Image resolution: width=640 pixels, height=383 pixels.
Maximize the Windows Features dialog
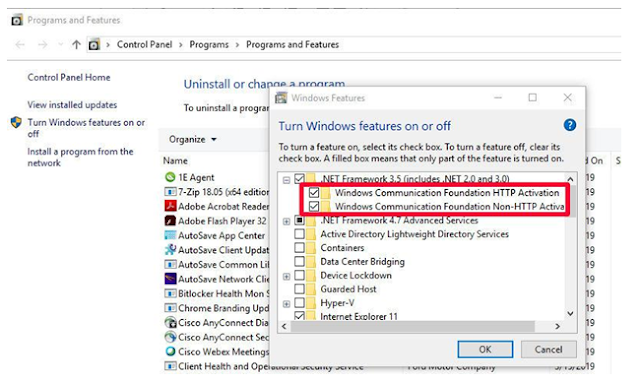532,98
